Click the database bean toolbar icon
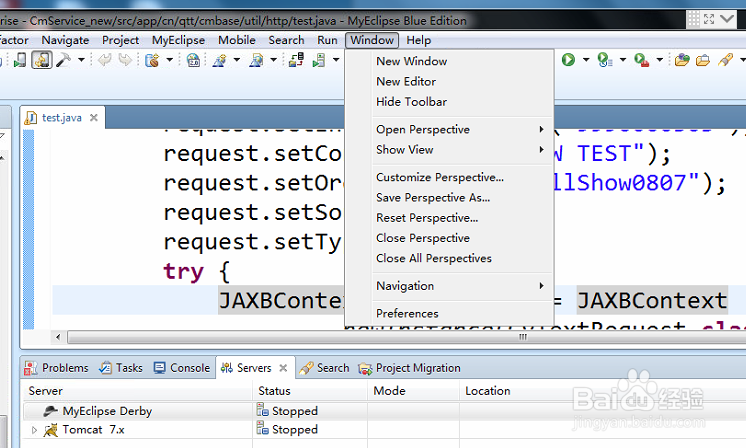This screenshot has height=448, width=746. pyautogui.click(x=152, y=60)
